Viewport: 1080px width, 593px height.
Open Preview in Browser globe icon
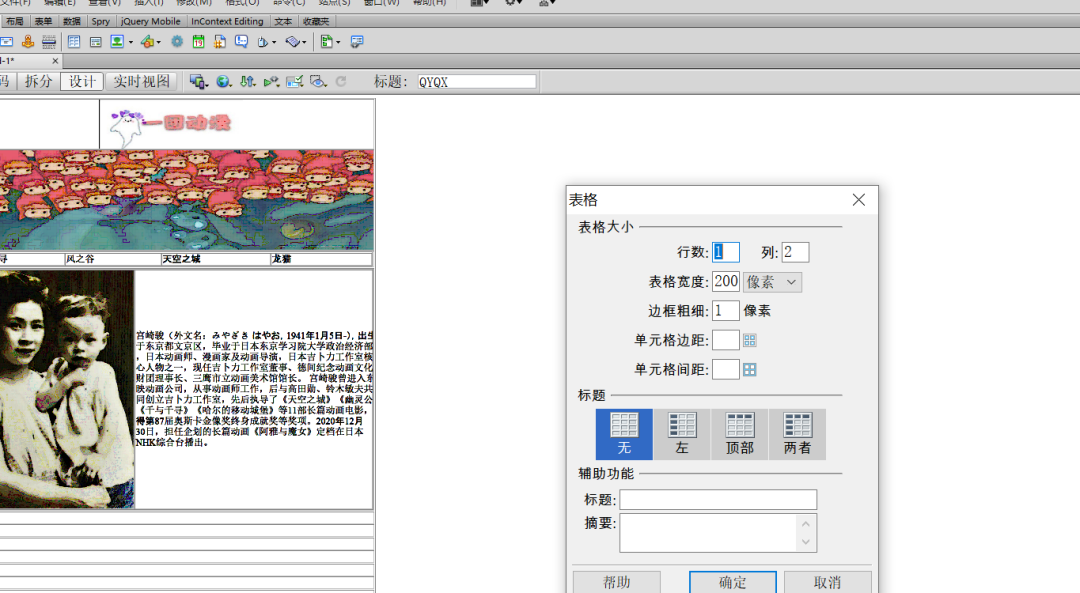pyautogui.click(x=222, y=81)
